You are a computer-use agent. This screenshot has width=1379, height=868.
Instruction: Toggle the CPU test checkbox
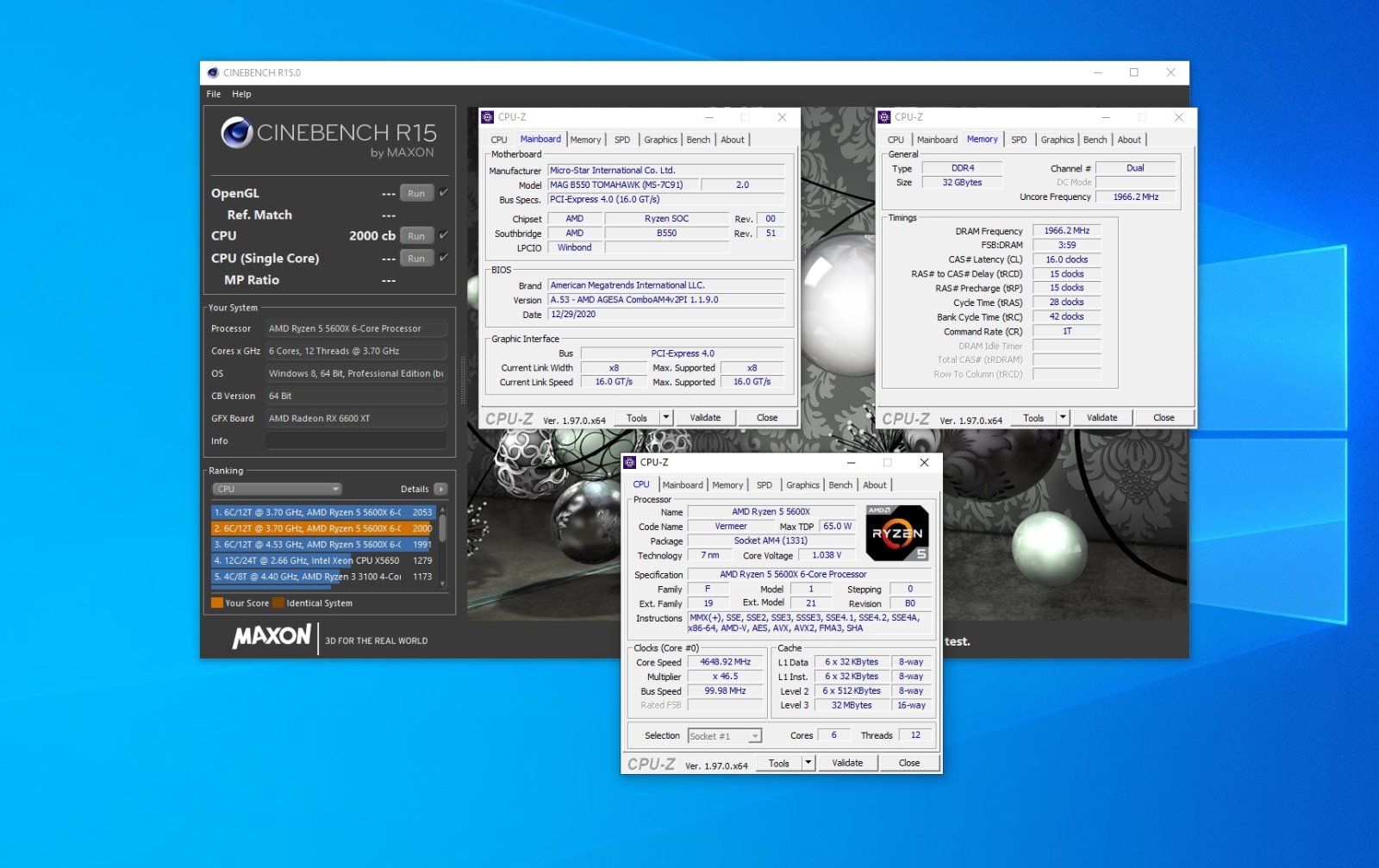click(444, 234)
